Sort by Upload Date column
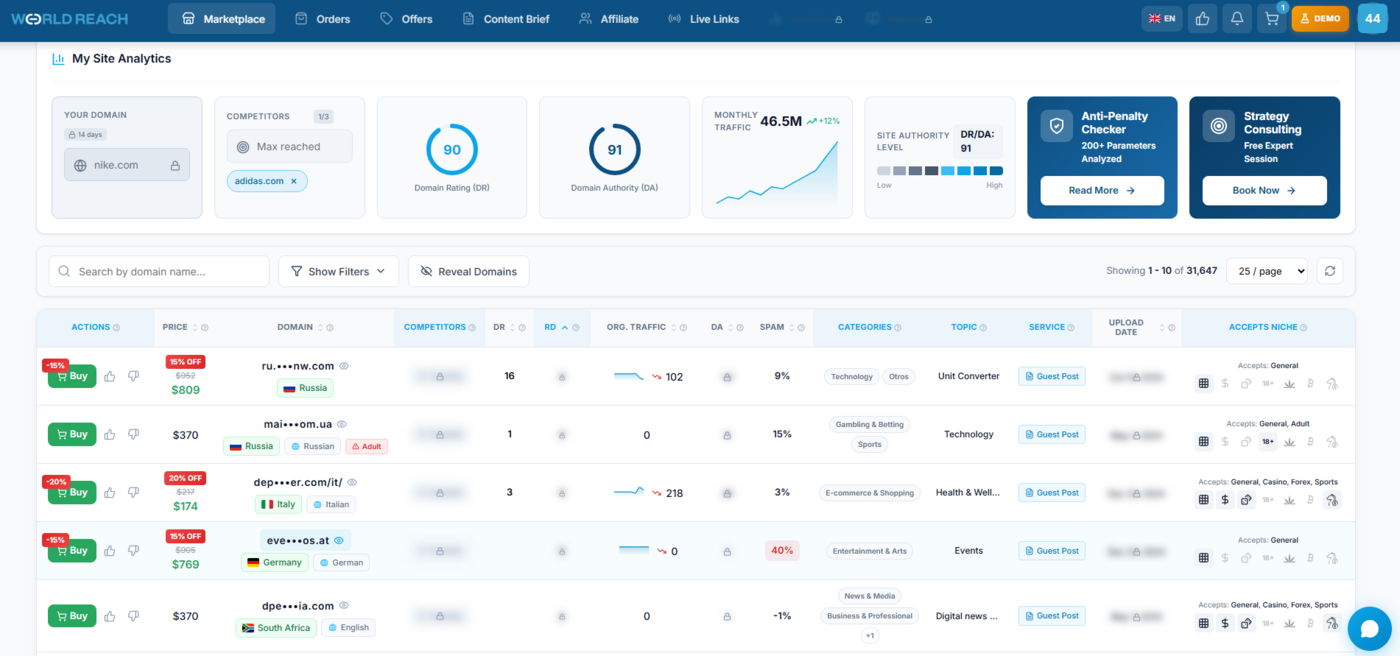Screen dimensions: 1400x656 pyautogui.click(x=1162, y=328)
